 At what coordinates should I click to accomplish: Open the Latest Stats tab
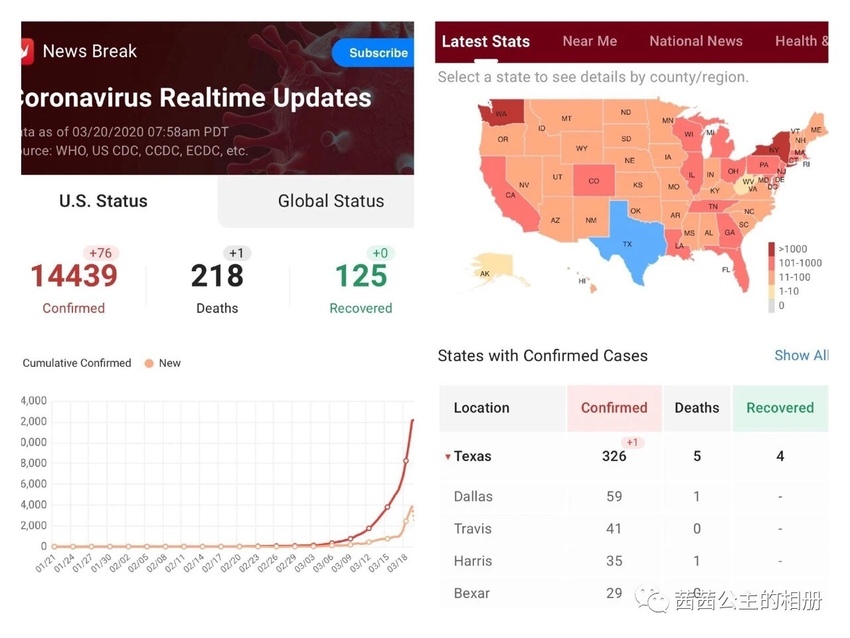486,41
